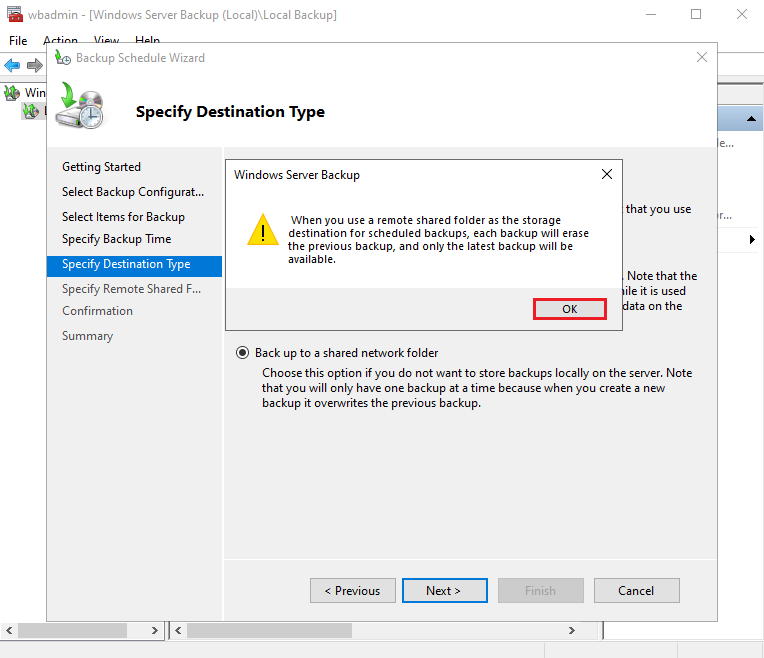Click the Next button in the wizard
Image resolution: width=764 pixels, height=658 pixels.
(444, 591)
